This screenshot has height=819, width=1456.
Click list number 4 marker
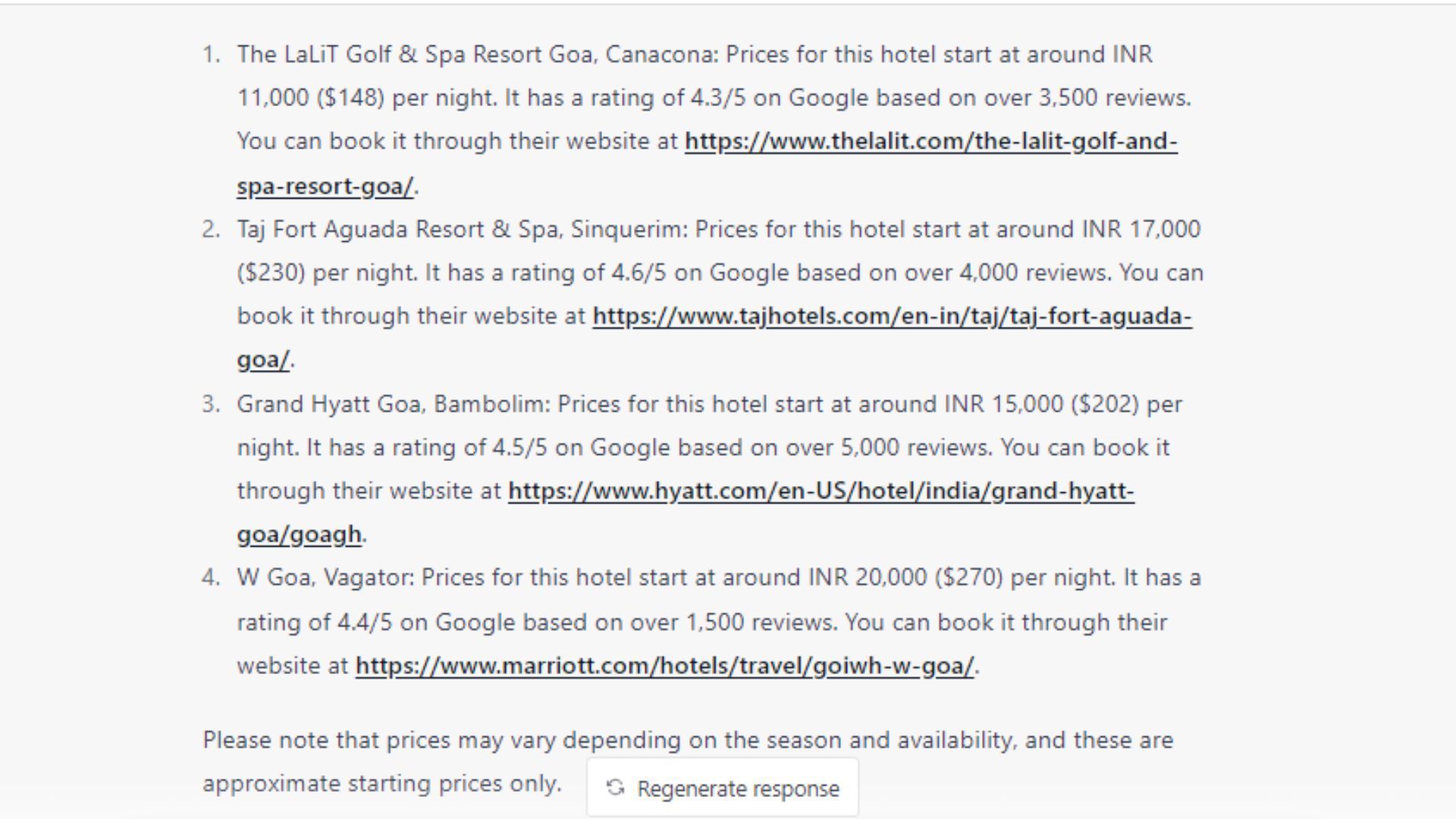211,578
